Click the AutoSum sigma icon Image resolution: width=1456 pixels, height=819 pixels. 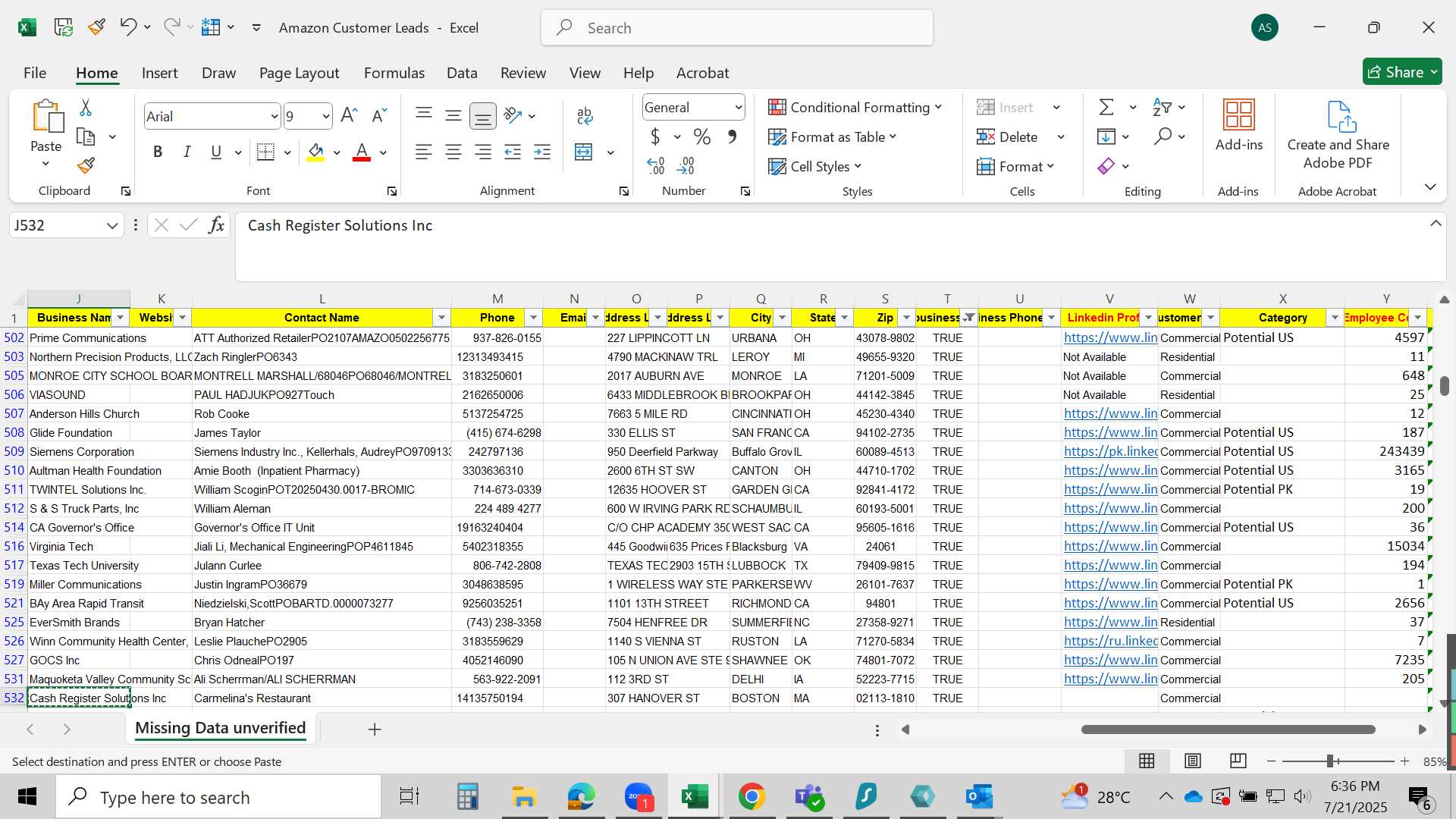point(1106,107)
